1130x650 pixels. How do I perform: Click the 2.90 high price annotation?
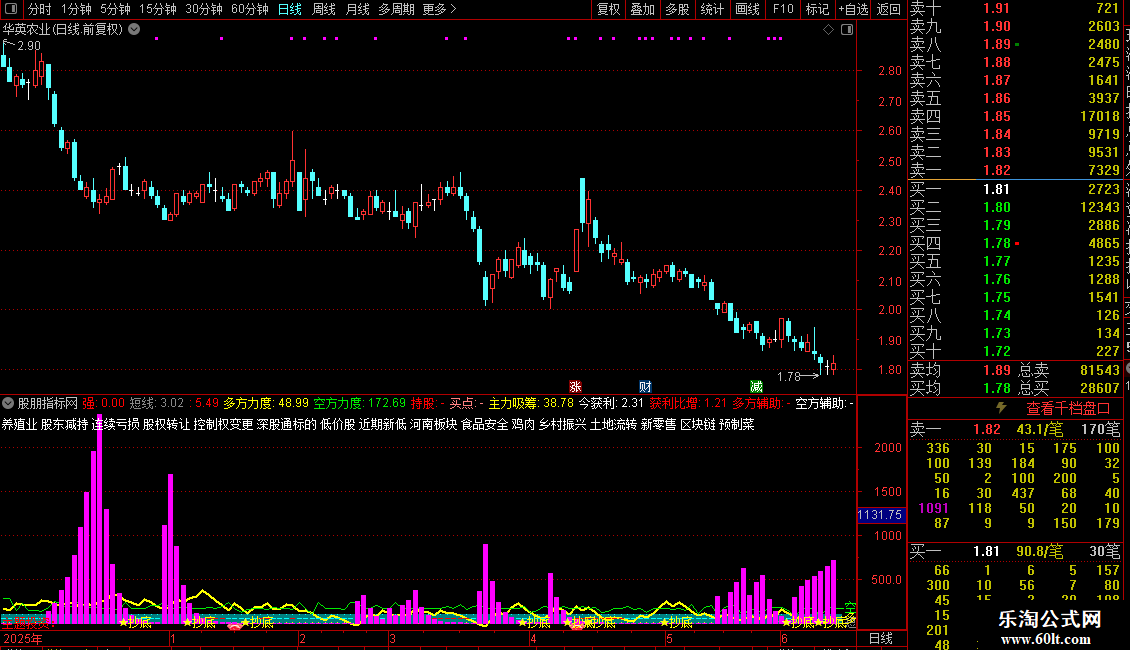pos(29,45)
